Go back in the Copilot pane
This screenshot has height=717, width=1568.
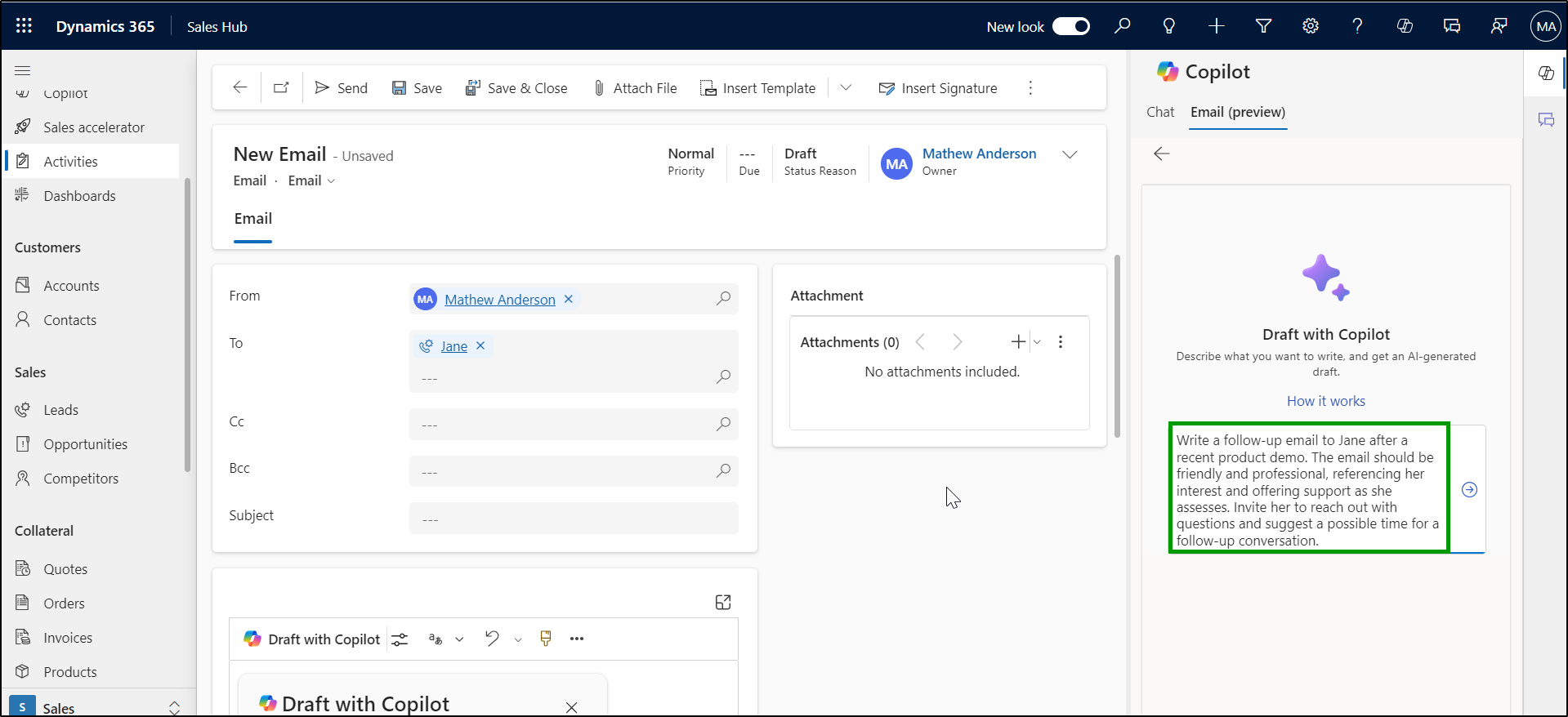[x=1162, y=154]
